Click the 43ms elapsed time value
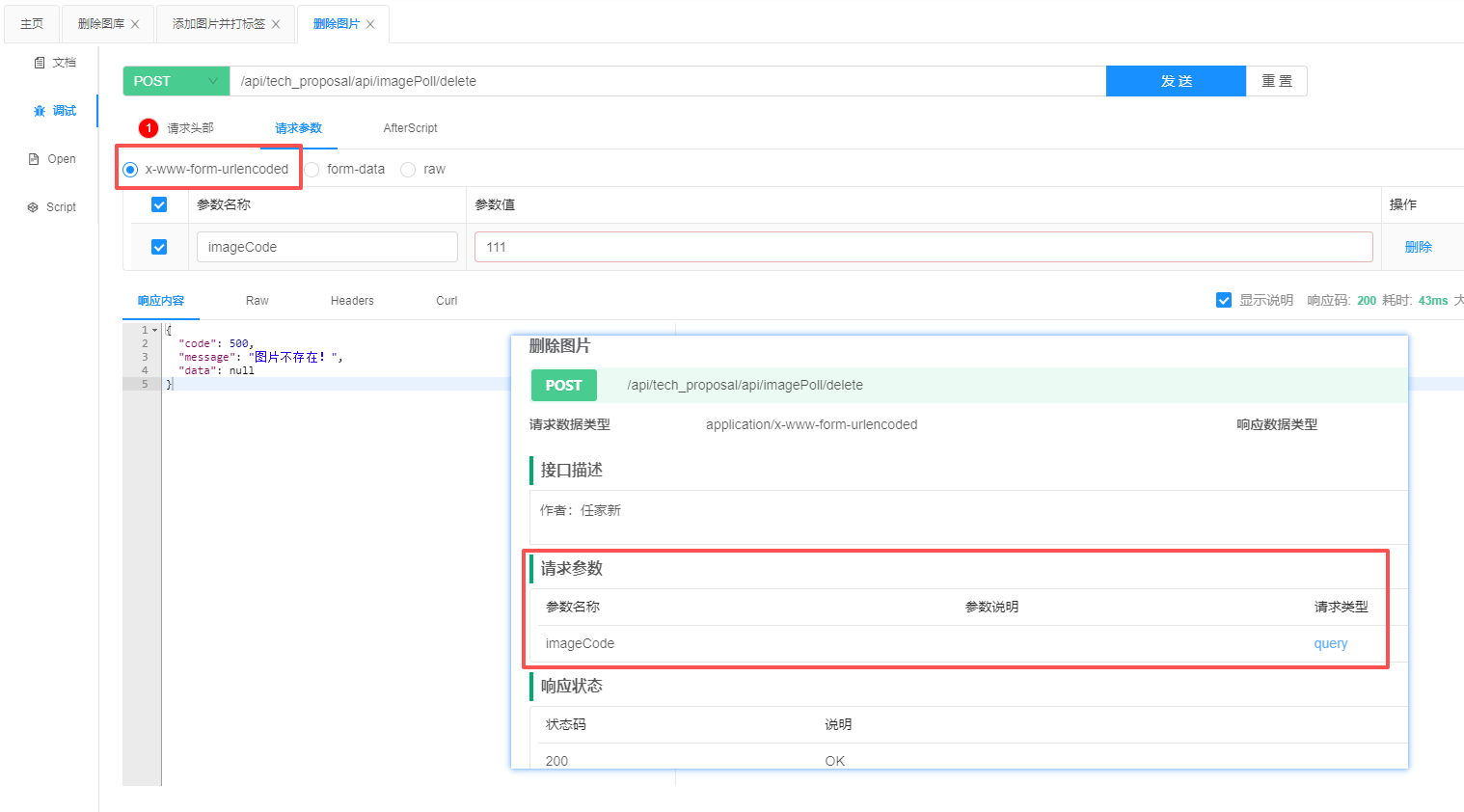The image size is (1464, 812). pos(1433,300)
